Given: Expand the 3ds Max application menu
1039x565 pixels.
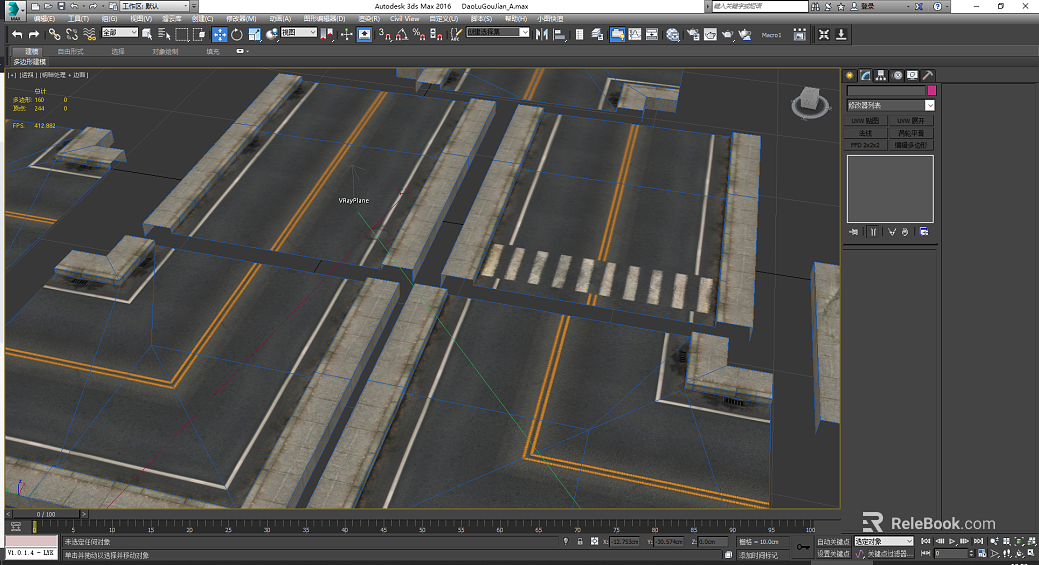Looking at the screenshot, I should (14, 9).
